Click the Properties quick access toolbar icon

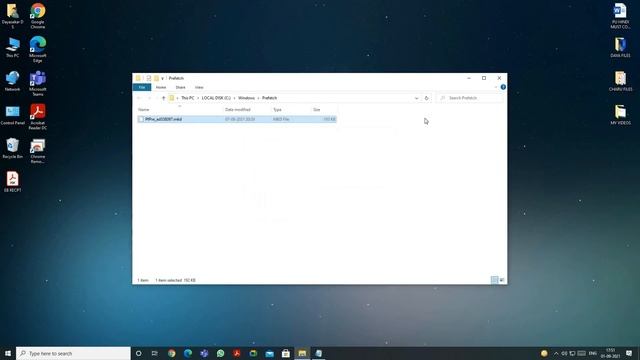tap(149, 78)
